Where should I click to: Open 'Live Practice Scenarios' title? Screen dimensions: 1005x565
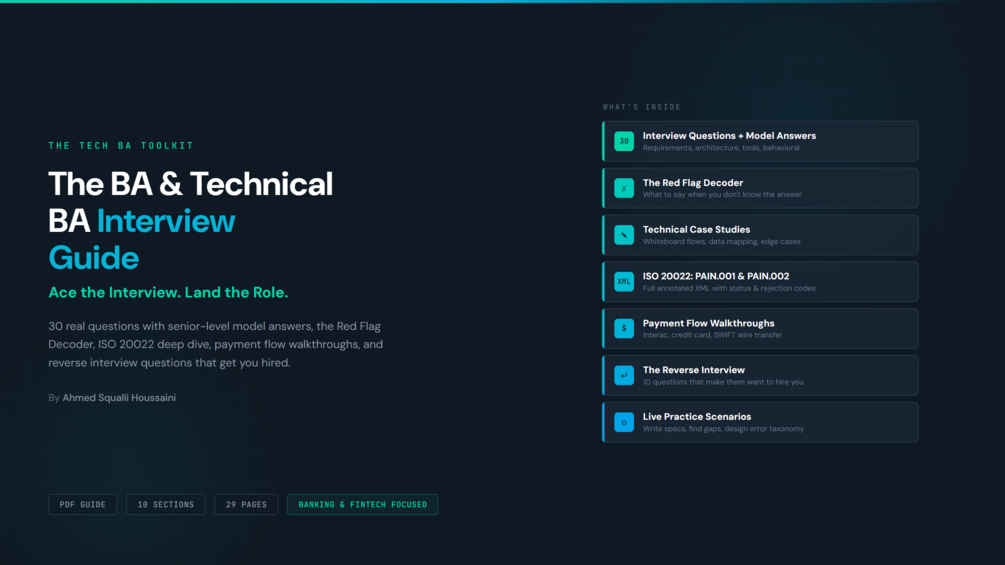[x=697, y=416]
